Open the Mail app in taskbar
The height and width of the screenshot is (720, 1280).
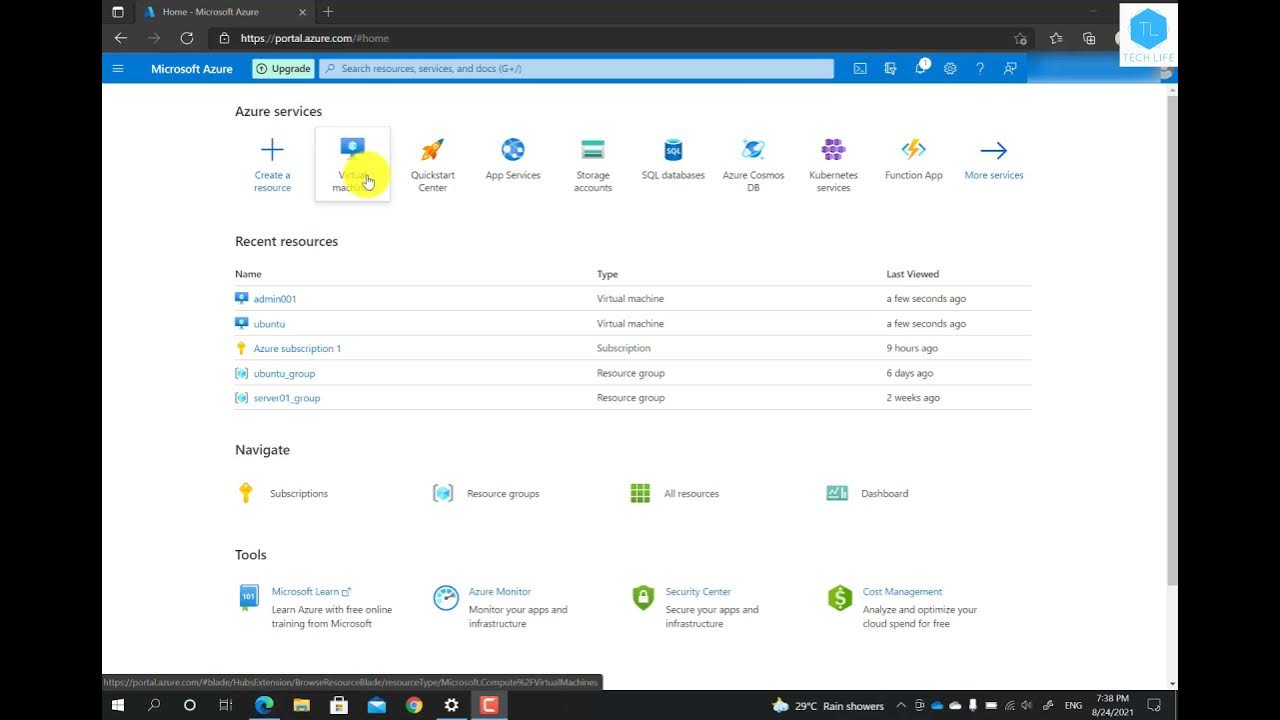coord(376,705)
